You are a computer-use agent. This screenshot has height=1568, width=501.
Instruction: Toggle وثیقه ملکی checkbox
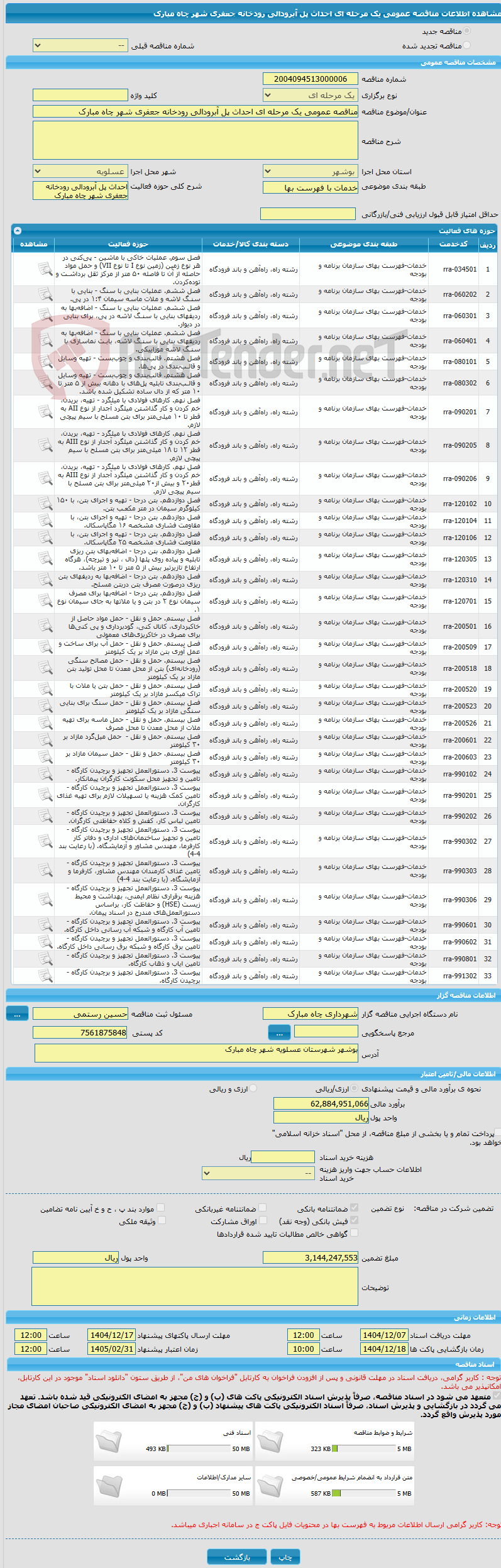(x=162, y=1220)
